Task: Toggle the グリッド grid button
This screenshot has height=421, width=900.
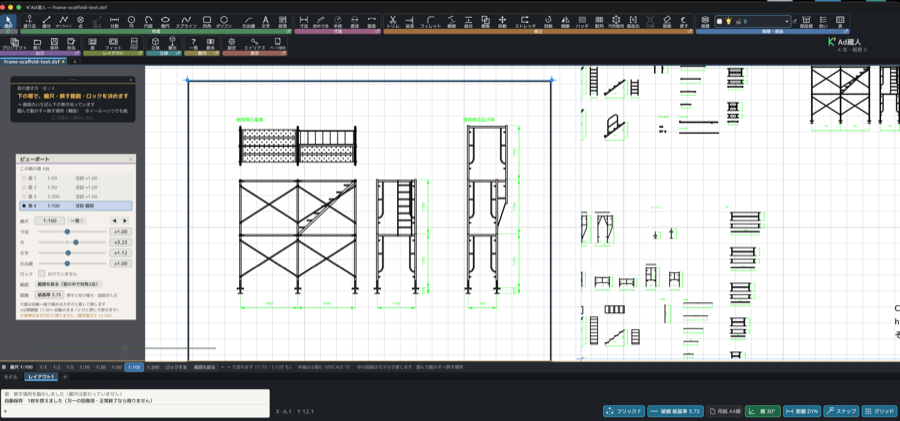Action: coord(879,411)
